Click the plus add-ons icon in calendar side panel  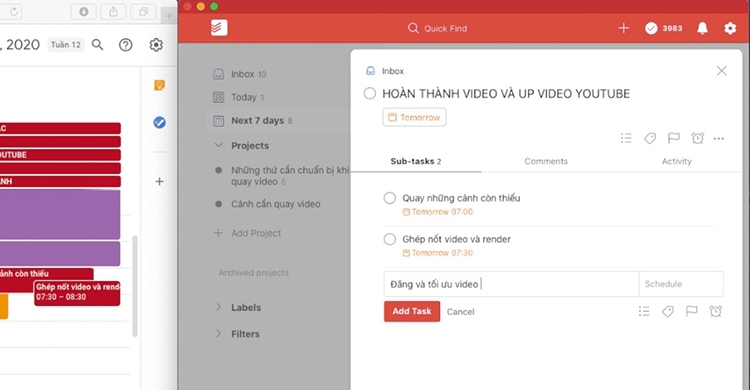click(x=159, y=181)
